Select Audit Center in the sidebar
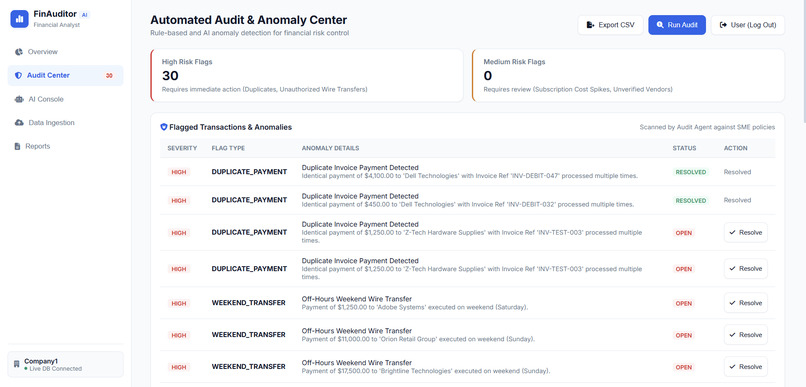806x387 pixels. click(x=65, y=76)
